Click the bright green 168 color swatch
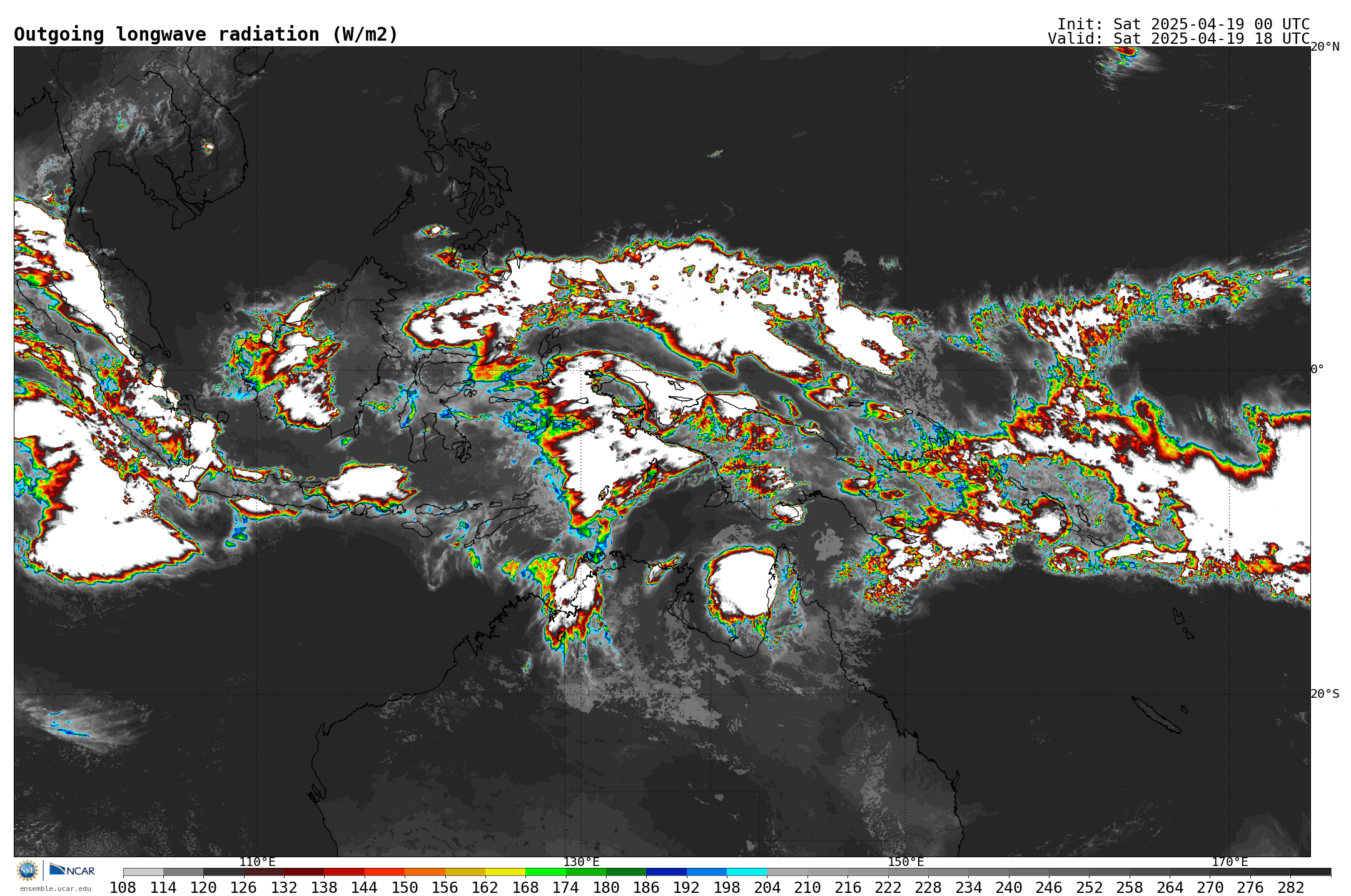 tap(545, 872)
